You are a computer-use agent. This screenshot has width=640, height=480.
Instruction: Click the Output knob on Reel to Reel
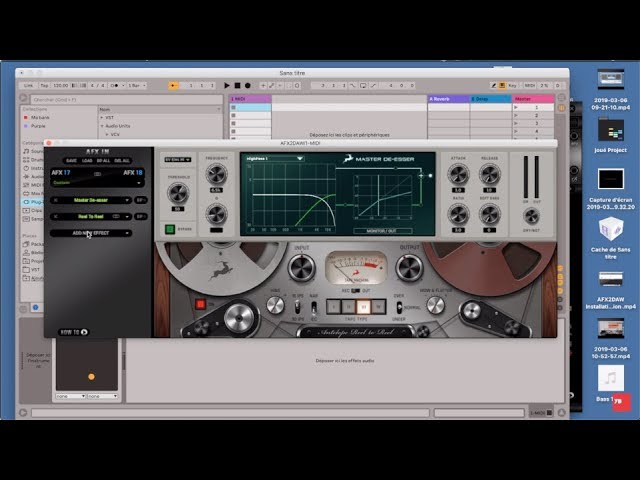point(407,267)
